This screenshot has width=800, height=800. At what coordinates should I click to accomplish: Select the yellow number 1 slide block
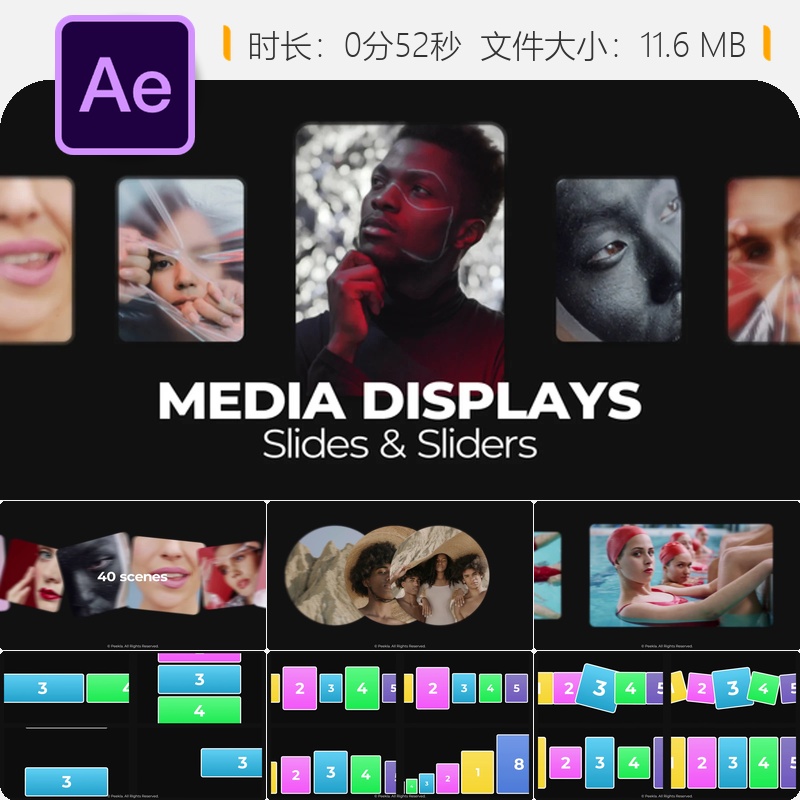tap(477, 772)
